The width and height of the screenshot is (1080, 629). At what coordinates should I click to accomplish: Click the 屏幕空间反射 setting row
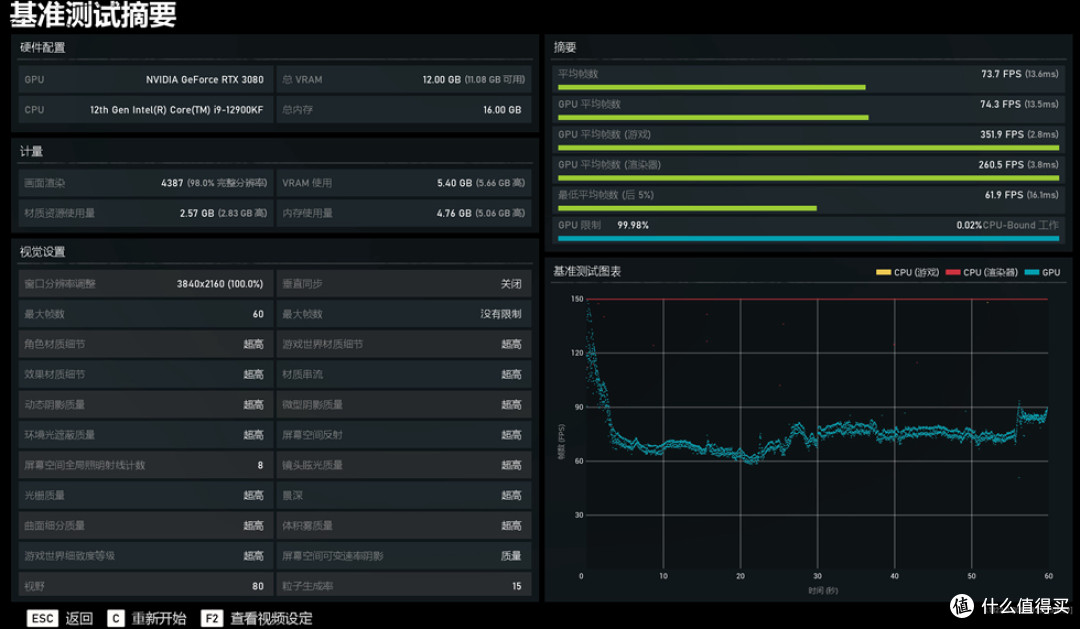404,435
